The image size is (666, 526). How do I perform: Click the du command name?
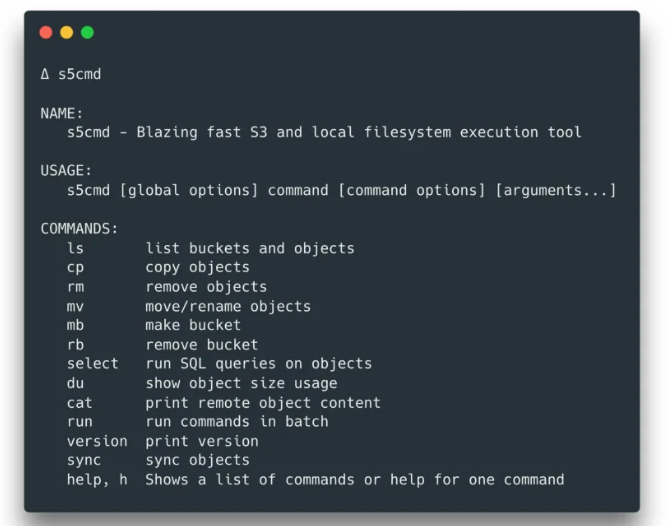75,383
